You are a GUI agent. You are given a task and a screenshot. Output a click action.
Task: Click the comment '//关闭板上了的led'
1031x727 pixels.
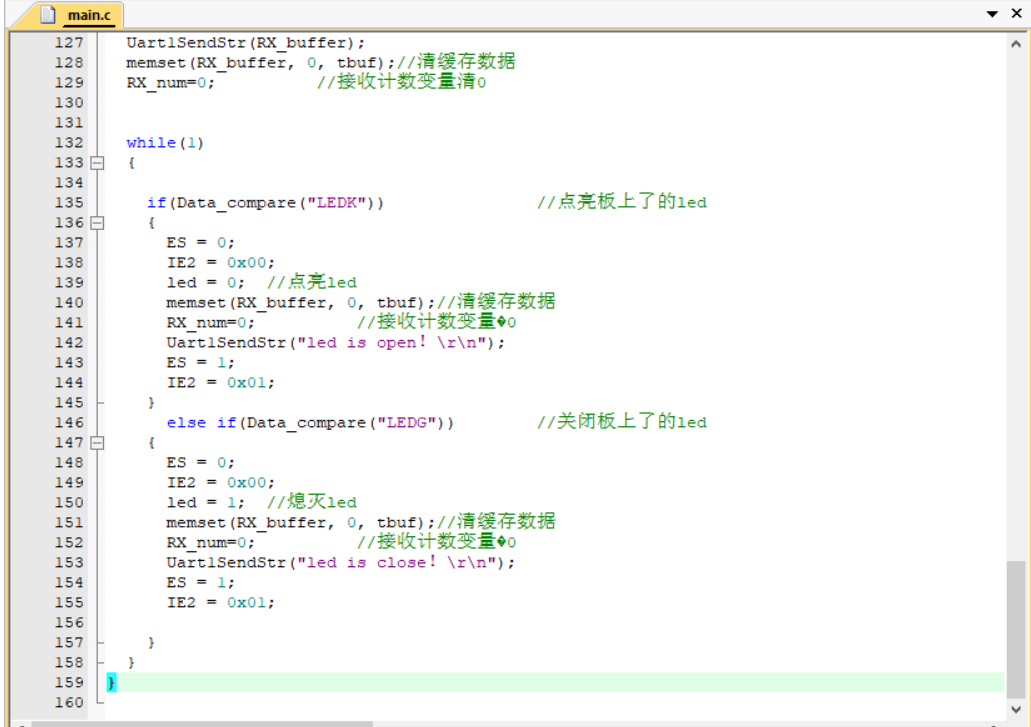(x=621, y=421)
